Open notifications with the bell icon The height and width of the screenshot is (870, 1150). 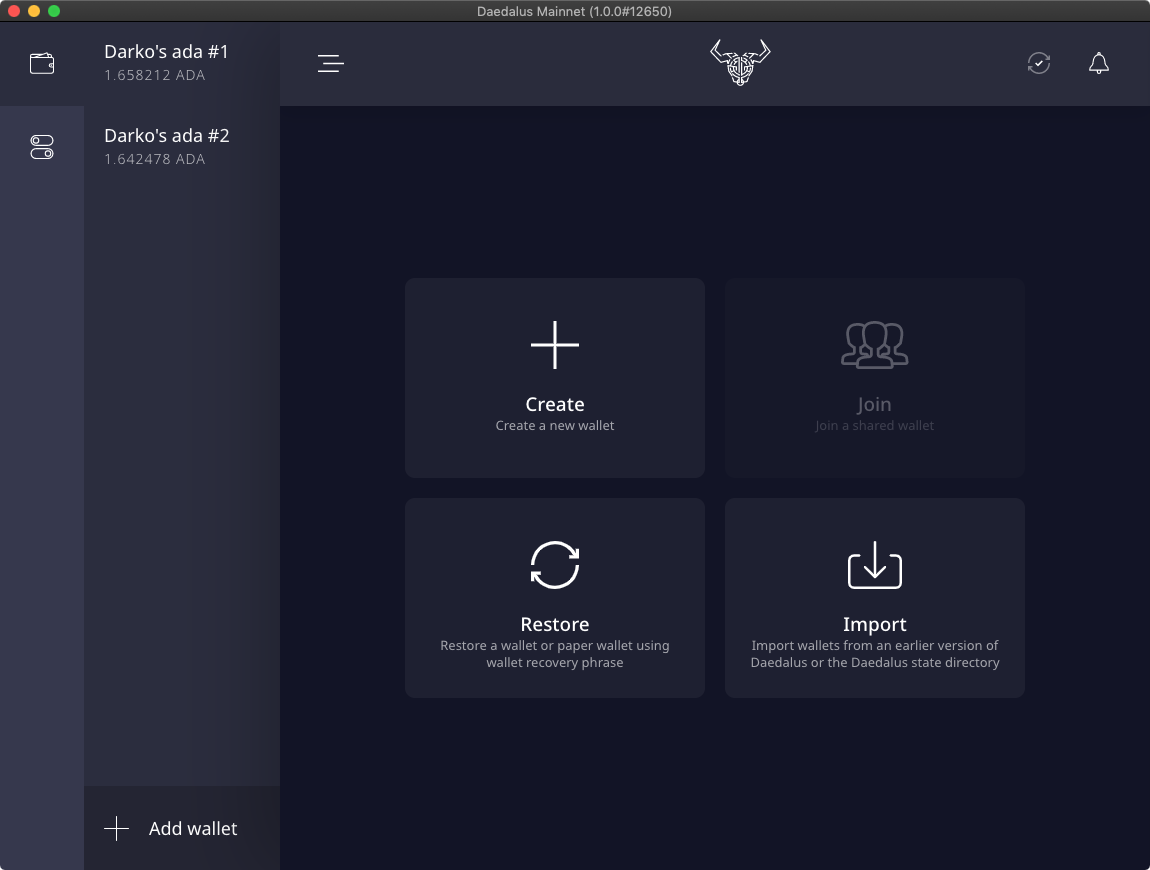click(1098, 64)
